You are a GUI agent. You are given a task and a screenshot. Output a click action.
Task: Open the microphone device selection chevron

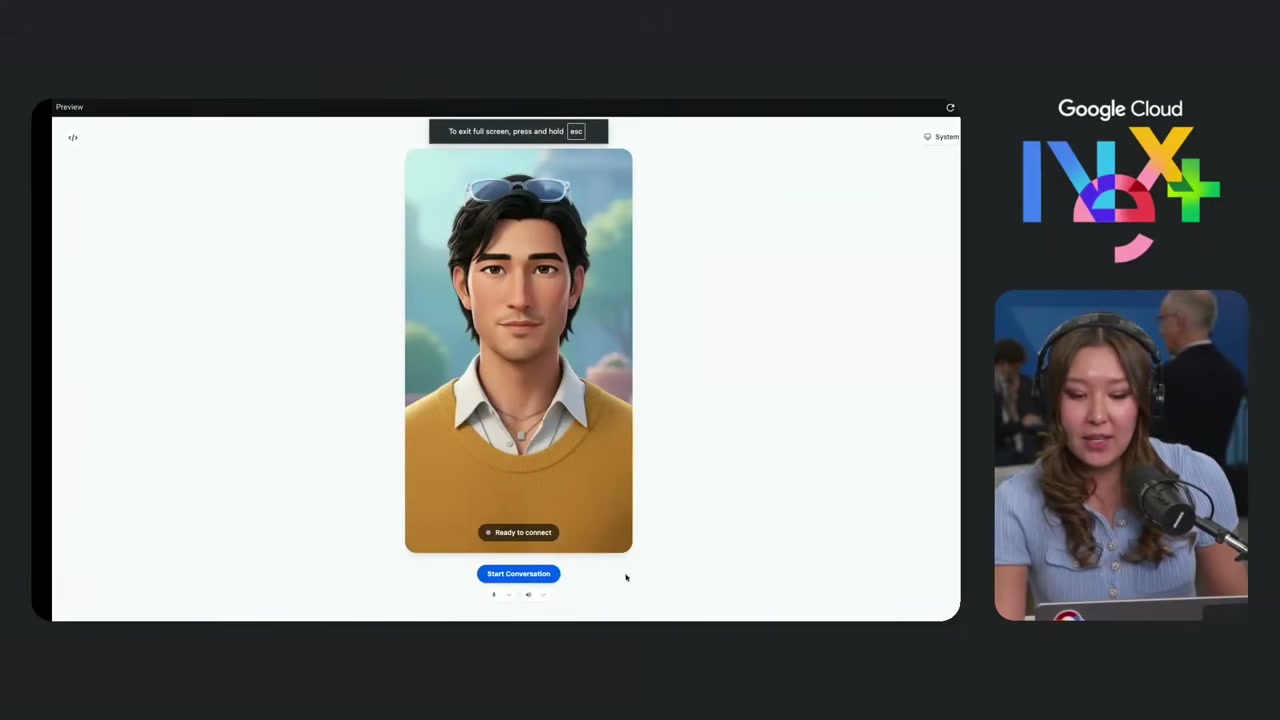(x=508, y=595)
